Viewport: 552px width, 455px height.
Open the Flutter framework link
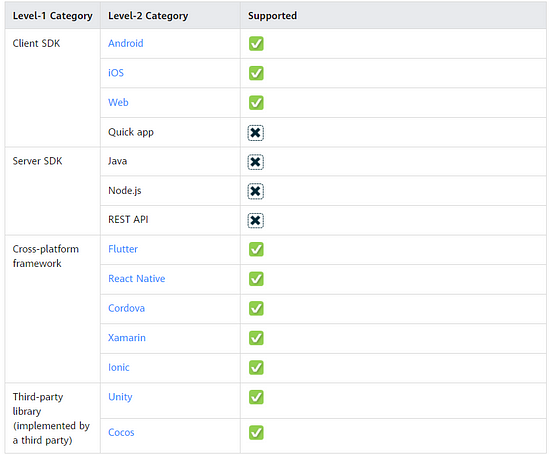(x=123, y=249)
